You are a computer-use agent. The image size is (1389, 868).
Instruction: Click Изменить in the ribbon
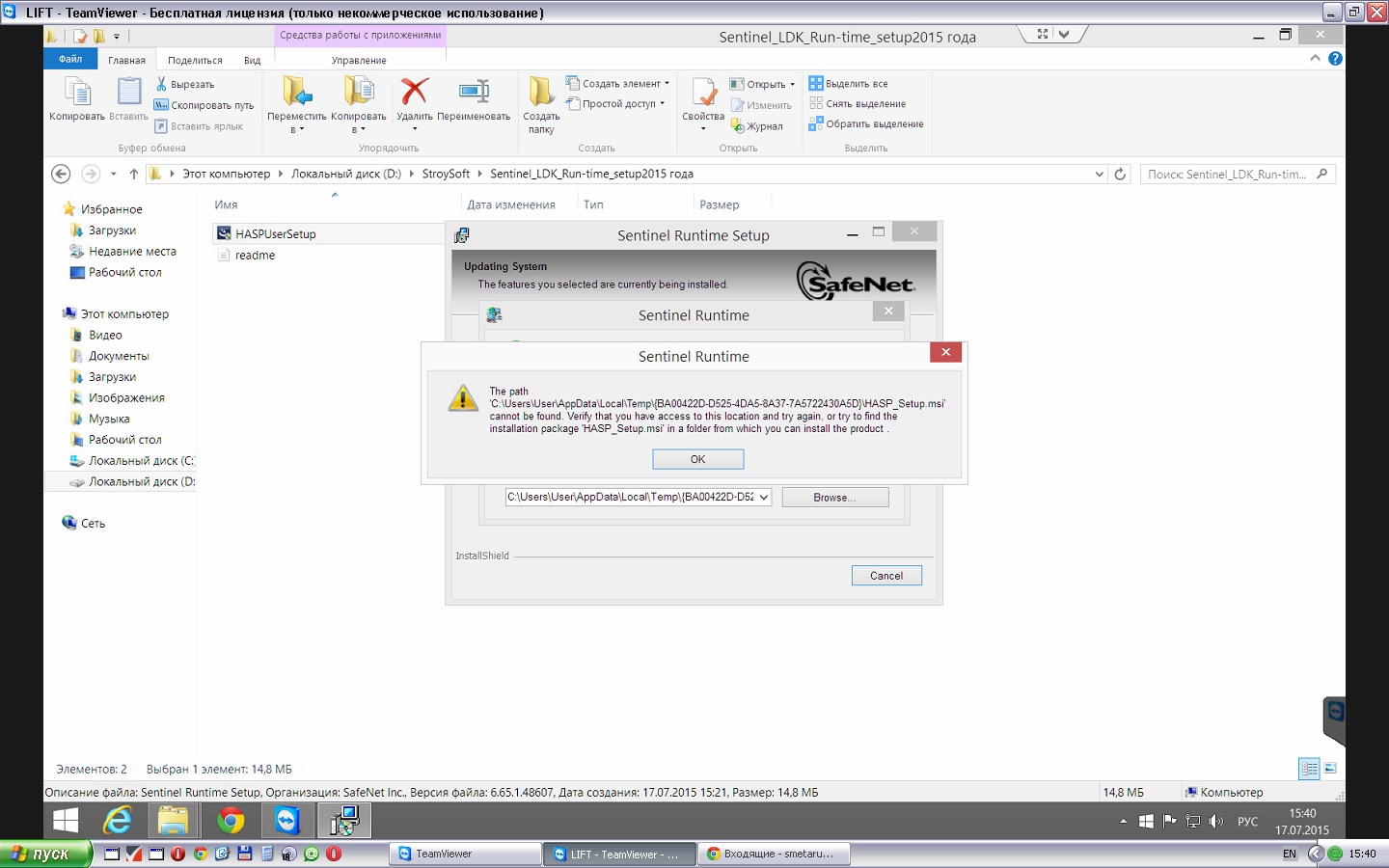tap(761, 105)
